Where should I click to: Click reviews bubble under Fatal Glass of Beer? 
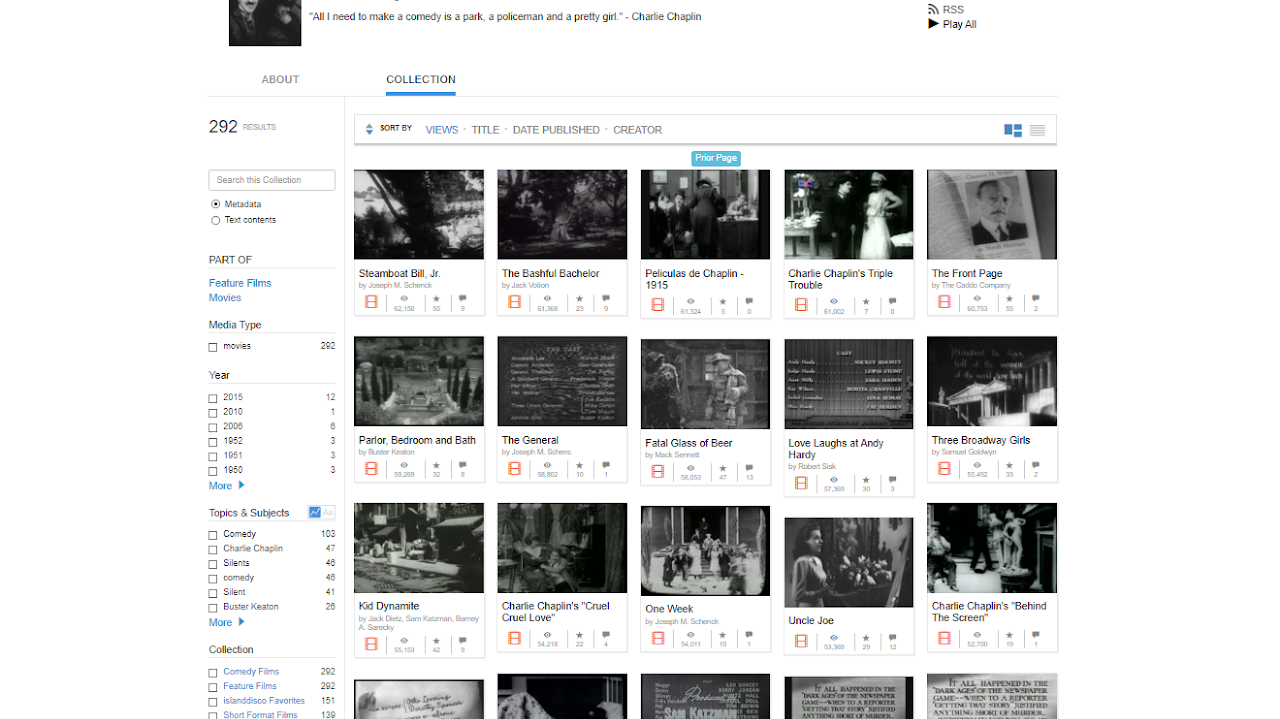pyautogui.click(x=749, y=467)
